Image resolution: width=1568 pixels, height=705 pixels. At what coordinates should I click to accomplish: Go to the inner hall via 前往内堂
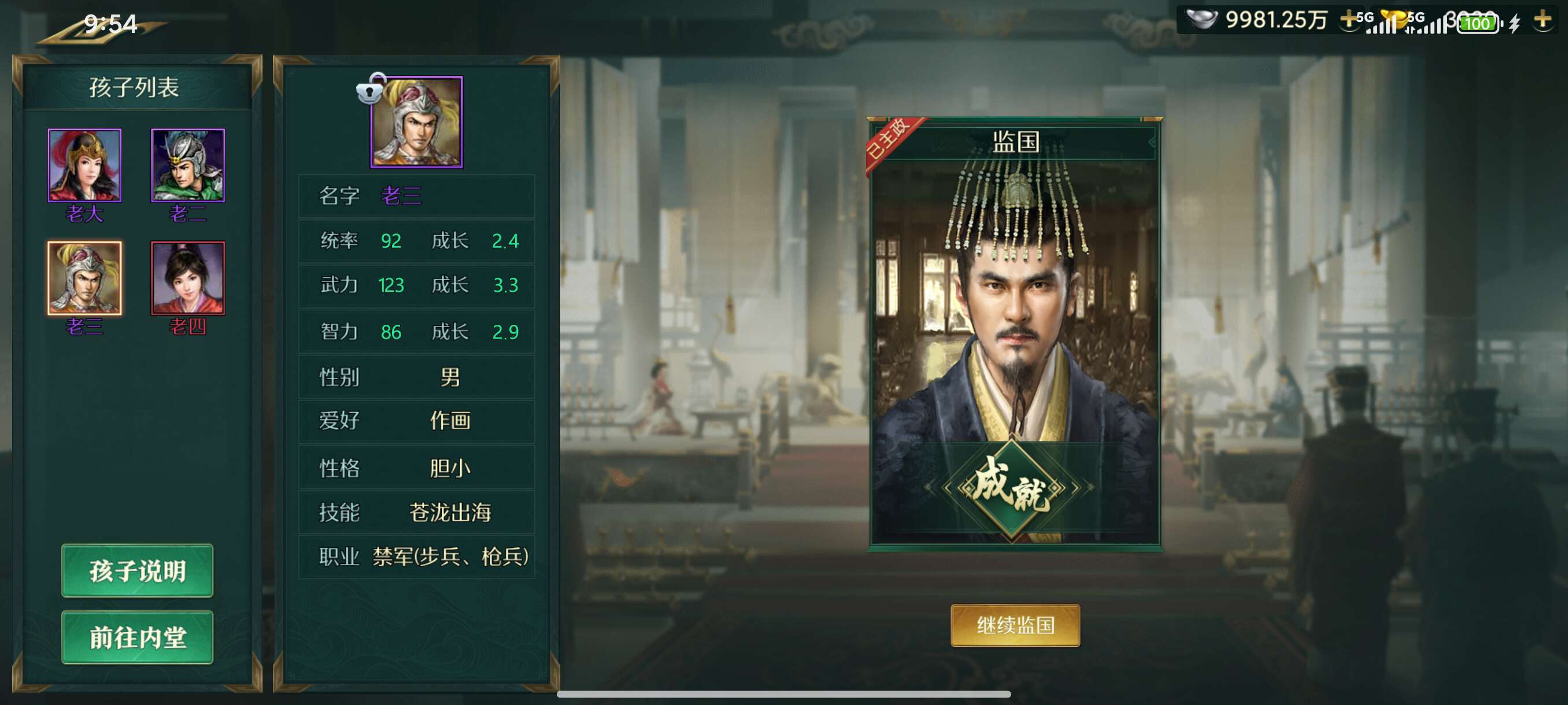137,637
